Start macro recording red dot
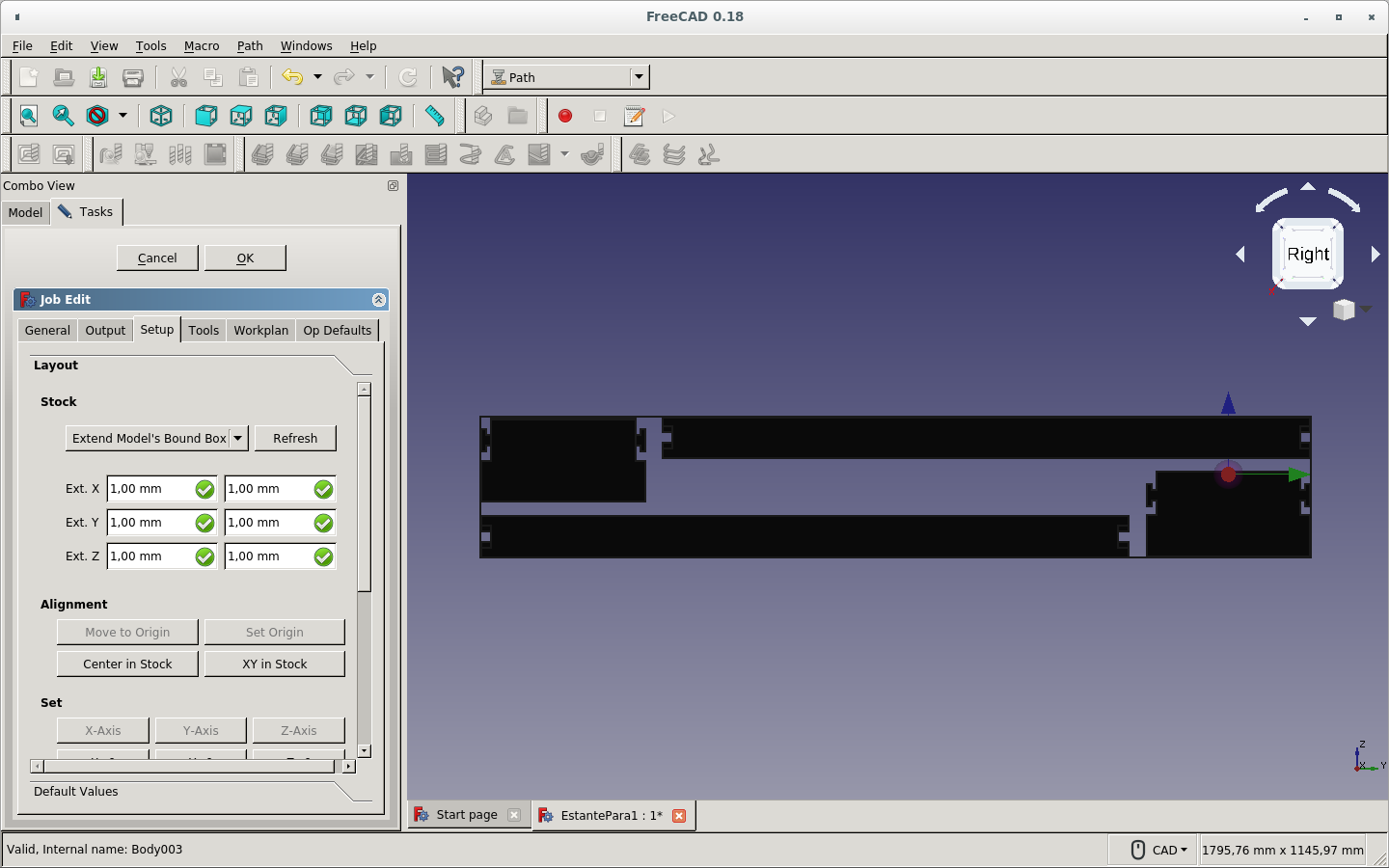The height and width of the screenshot is (868, 1389). (565, 116)
